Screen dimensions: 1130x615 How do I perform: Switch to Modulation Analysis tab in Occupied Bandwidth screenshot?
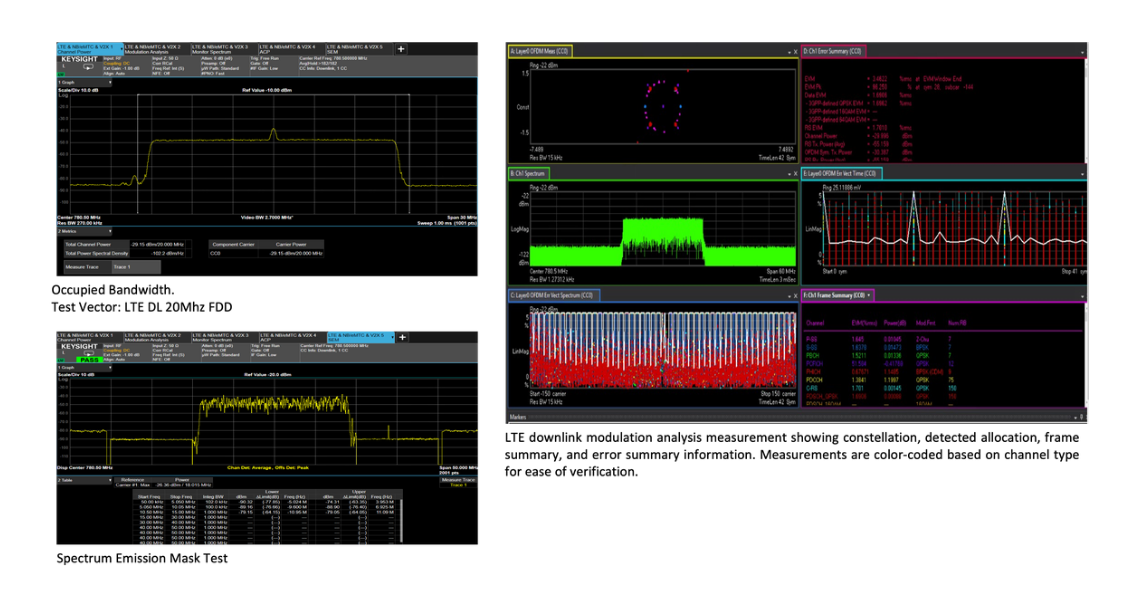(x=156, y=49)
